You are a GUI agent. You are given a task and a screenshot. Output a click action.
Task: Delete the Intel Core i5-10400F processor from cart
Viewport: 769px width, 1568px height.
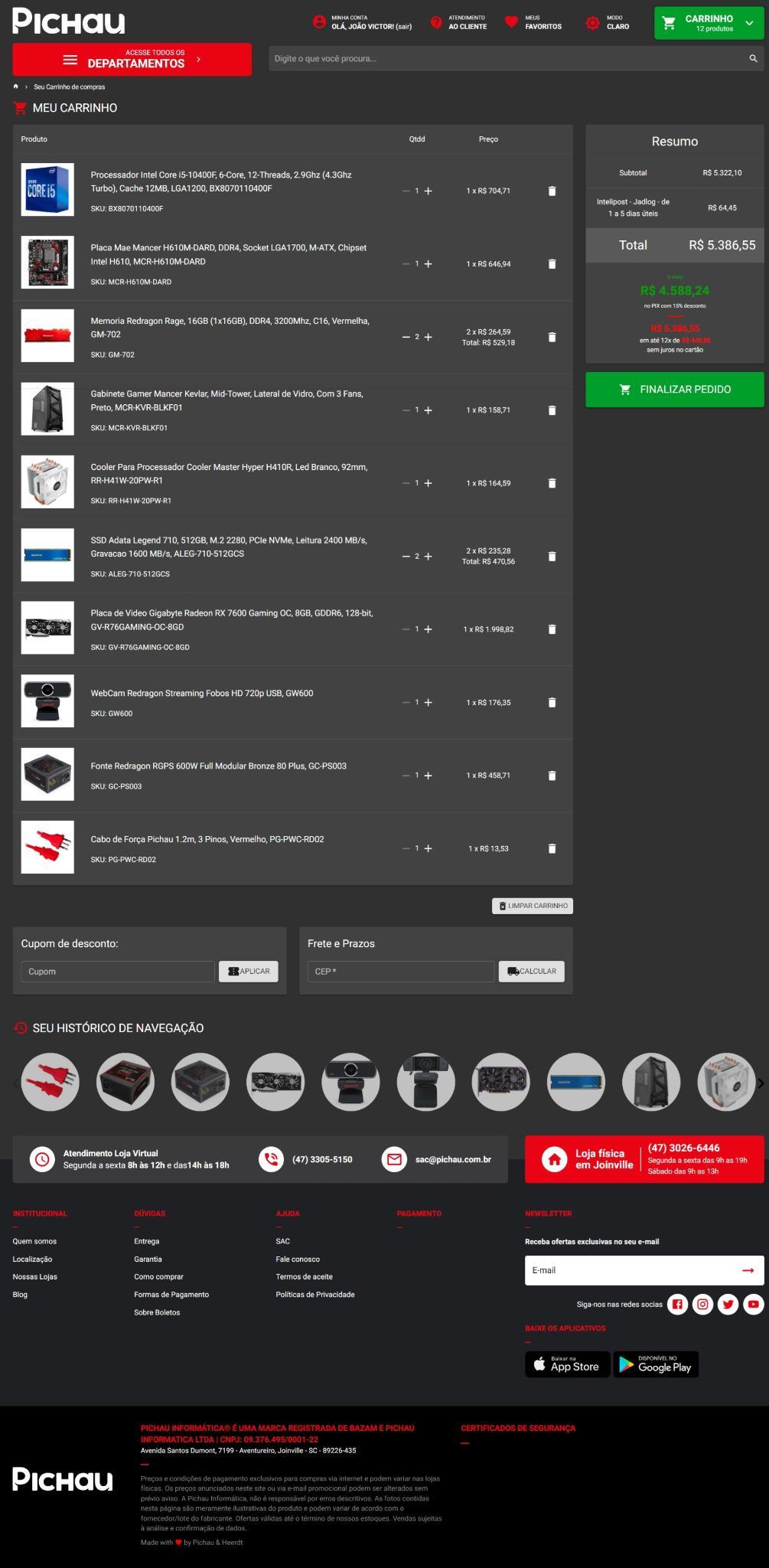(552, 191)
